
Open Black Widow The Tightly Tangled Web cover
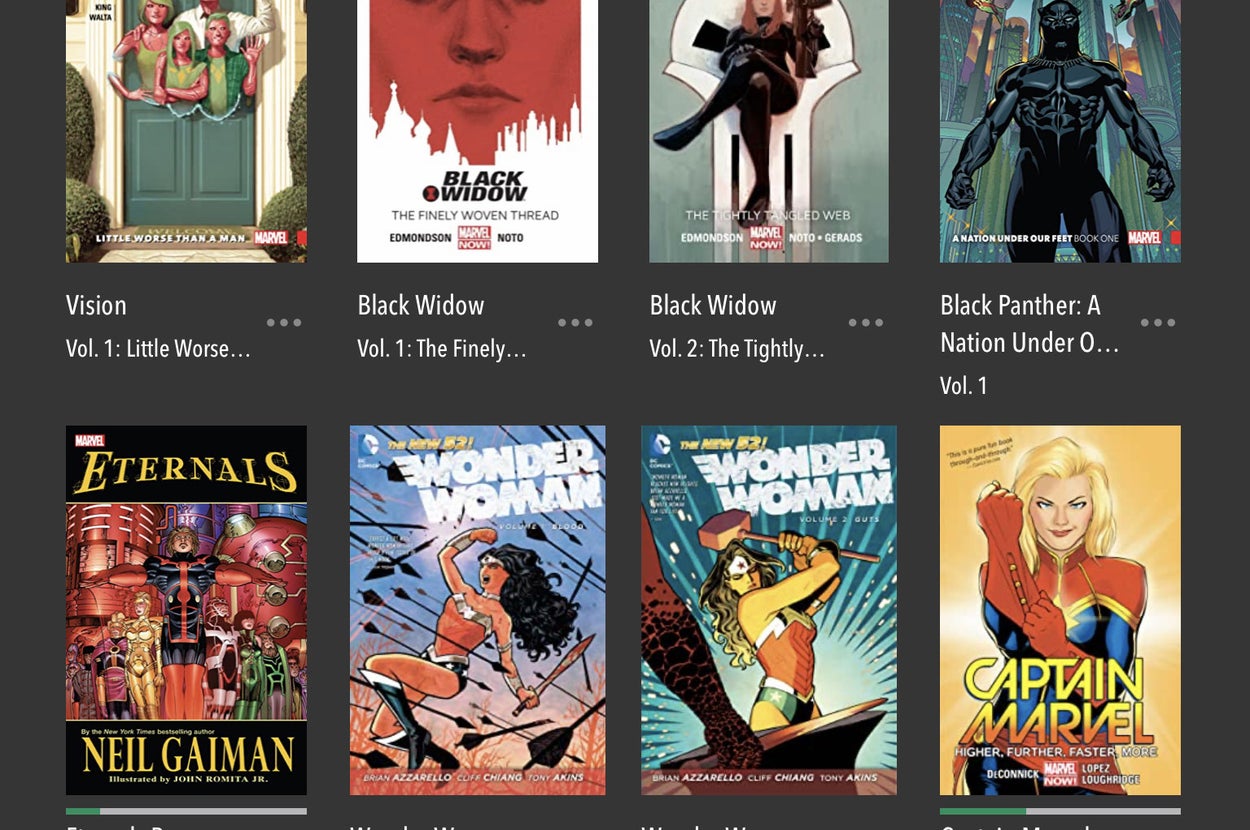(769, 131)
